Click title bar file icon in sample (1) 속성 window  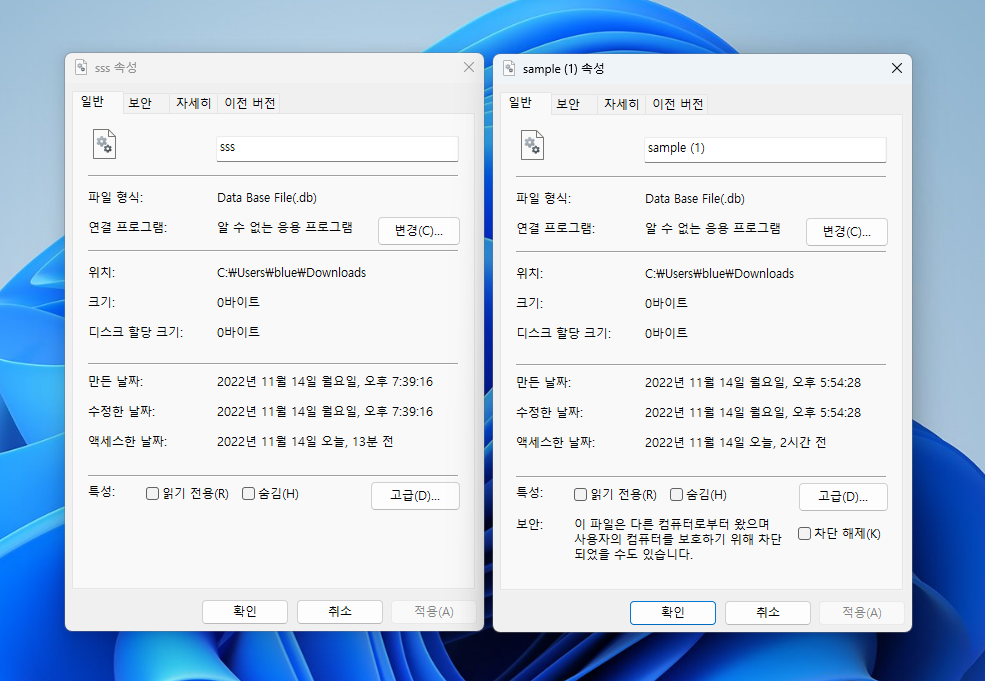point(509,68)
